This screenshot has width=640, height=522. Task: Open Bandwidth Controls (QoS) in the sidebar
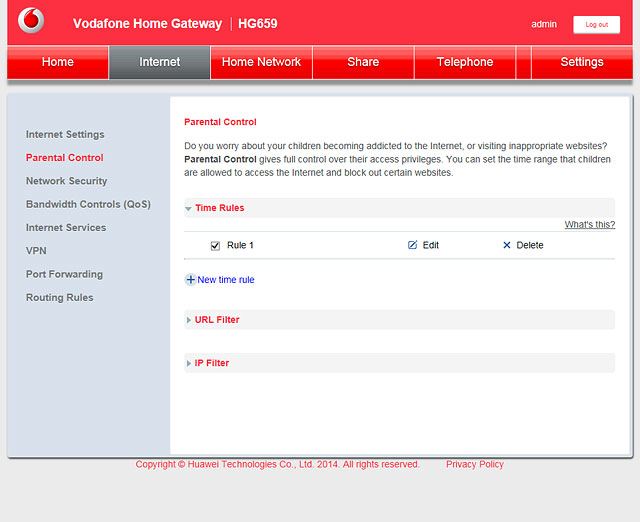point(88,204)
